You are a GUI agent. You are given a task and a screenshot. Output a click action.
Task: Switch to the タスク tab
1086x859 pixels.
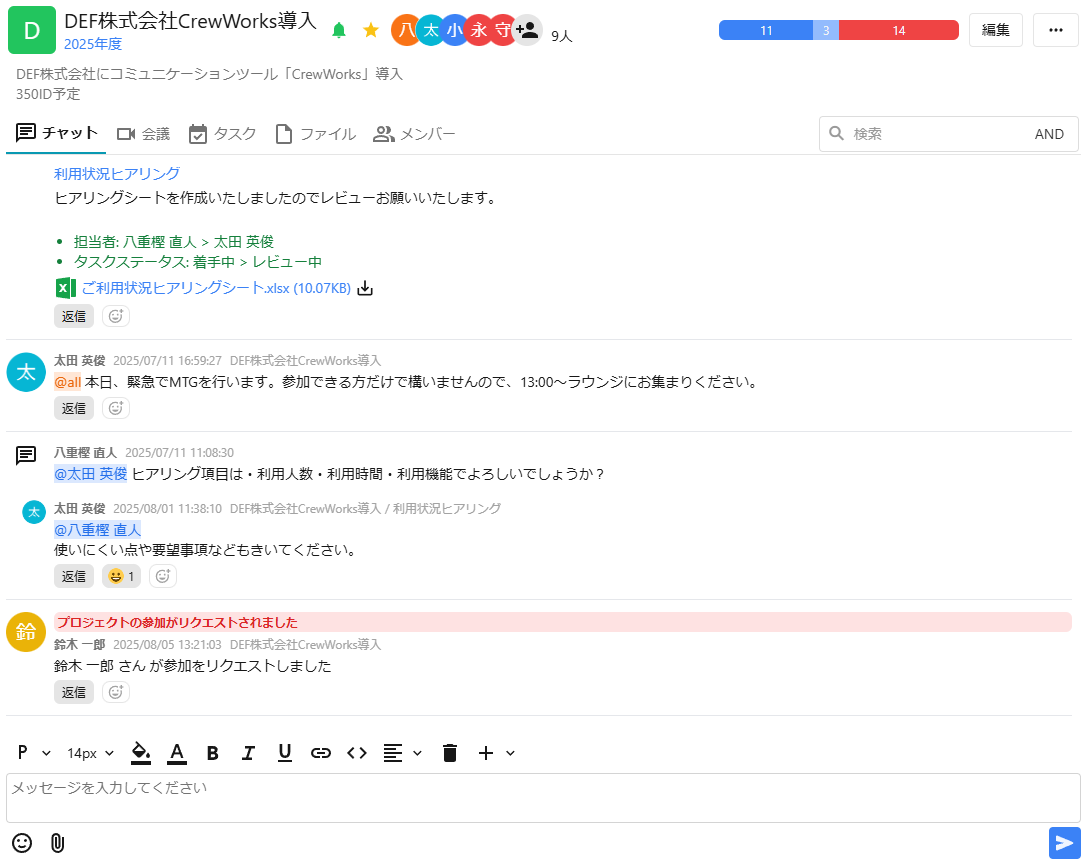point(222,134)
